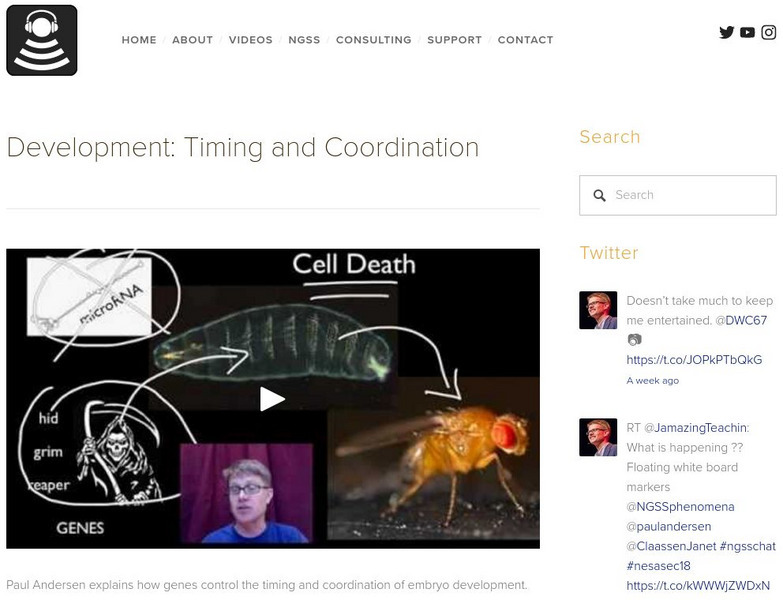Open the Twitter social icon in header

click(727, 32)
